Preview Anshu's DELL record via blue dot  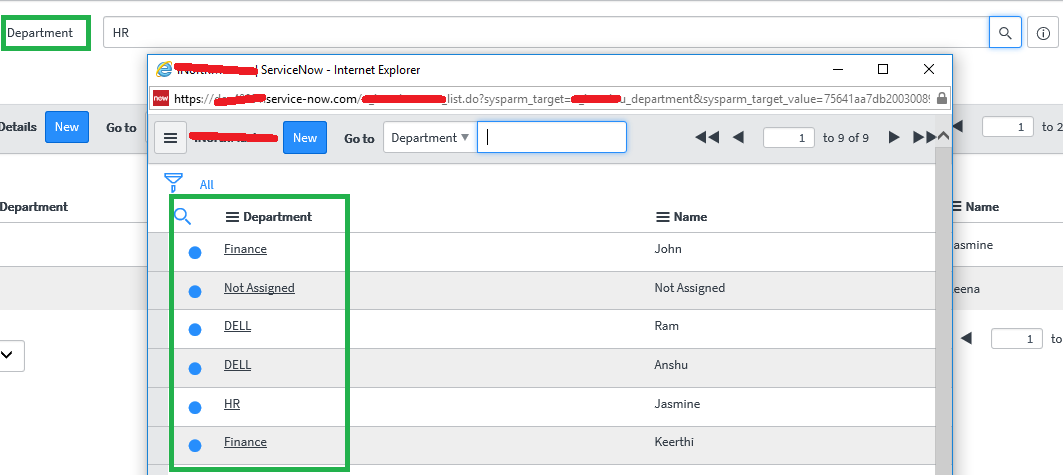coord(195,369)
